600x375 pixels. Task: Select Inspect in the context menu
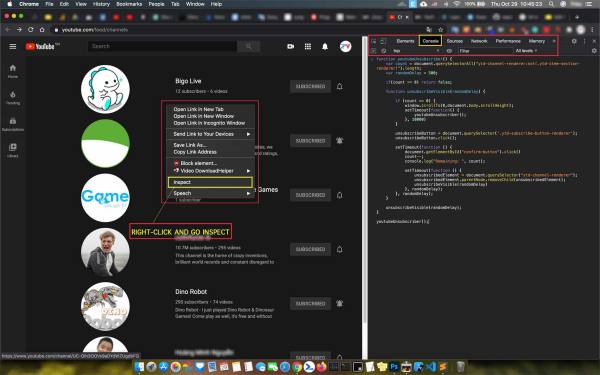(210, 182)
